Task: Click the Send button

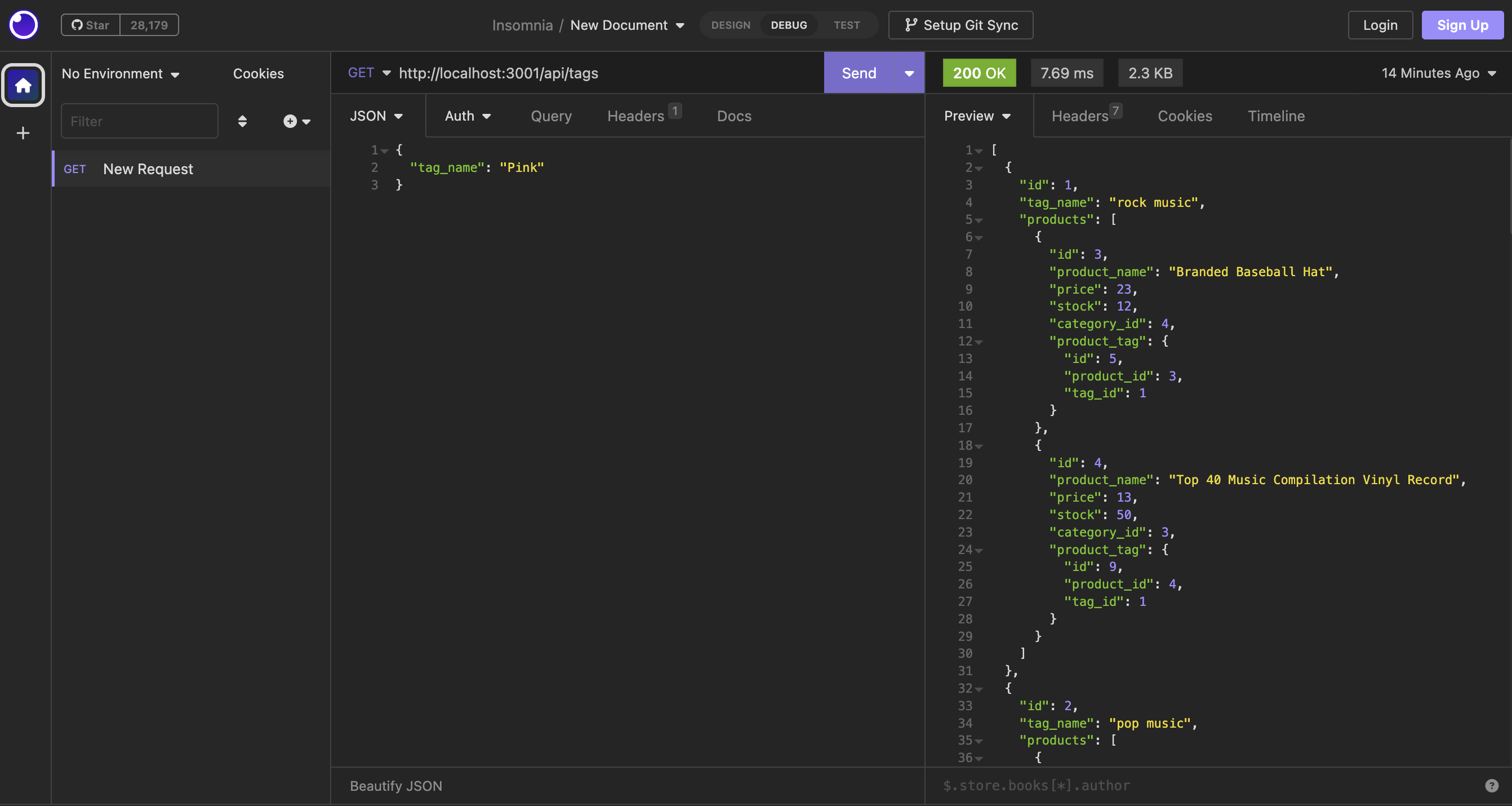Action: coord(858,73)
